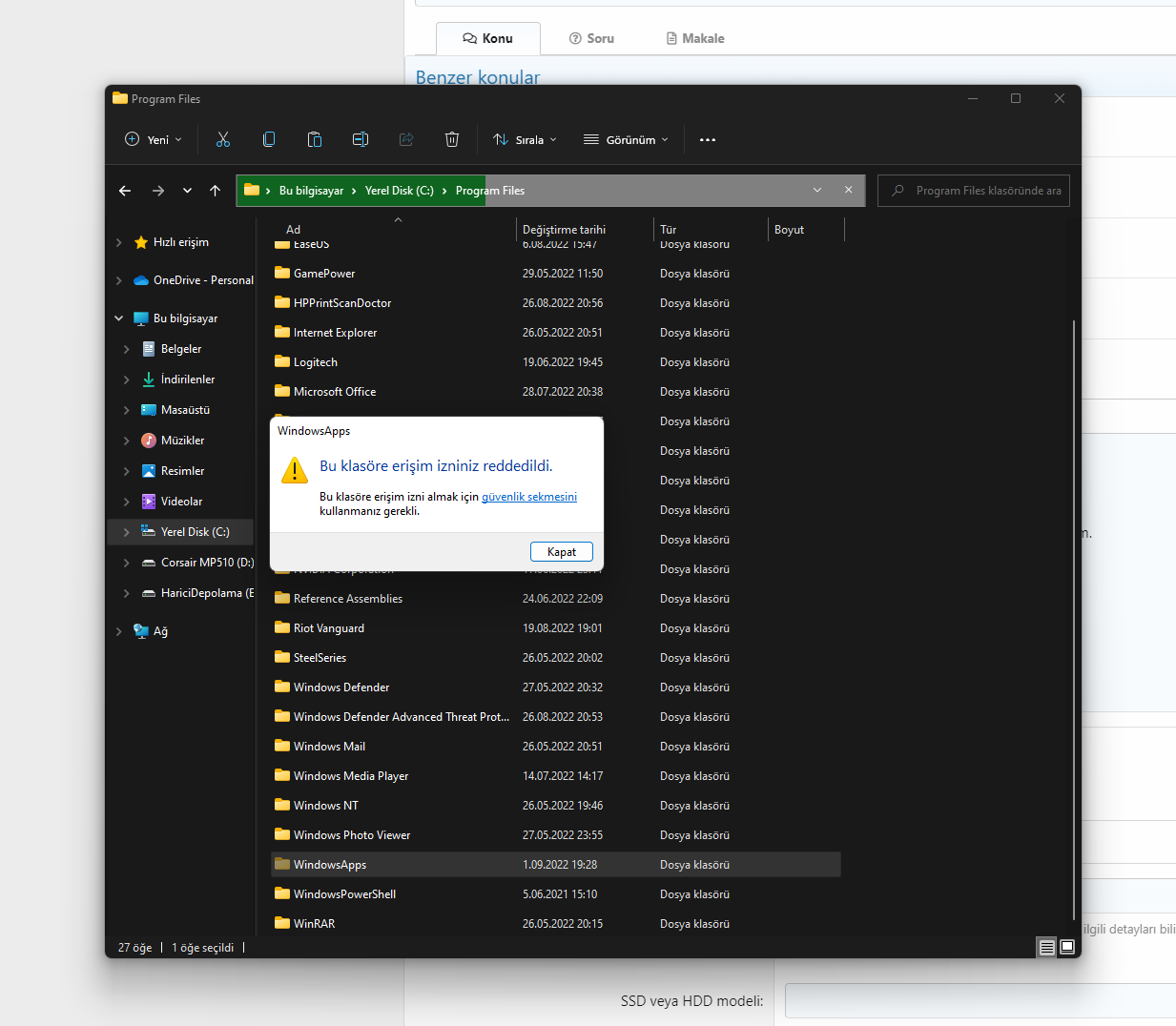Click the Rename icon in toolbar
Viewport: 1176px width, 1026px height.
coord(361,139)
